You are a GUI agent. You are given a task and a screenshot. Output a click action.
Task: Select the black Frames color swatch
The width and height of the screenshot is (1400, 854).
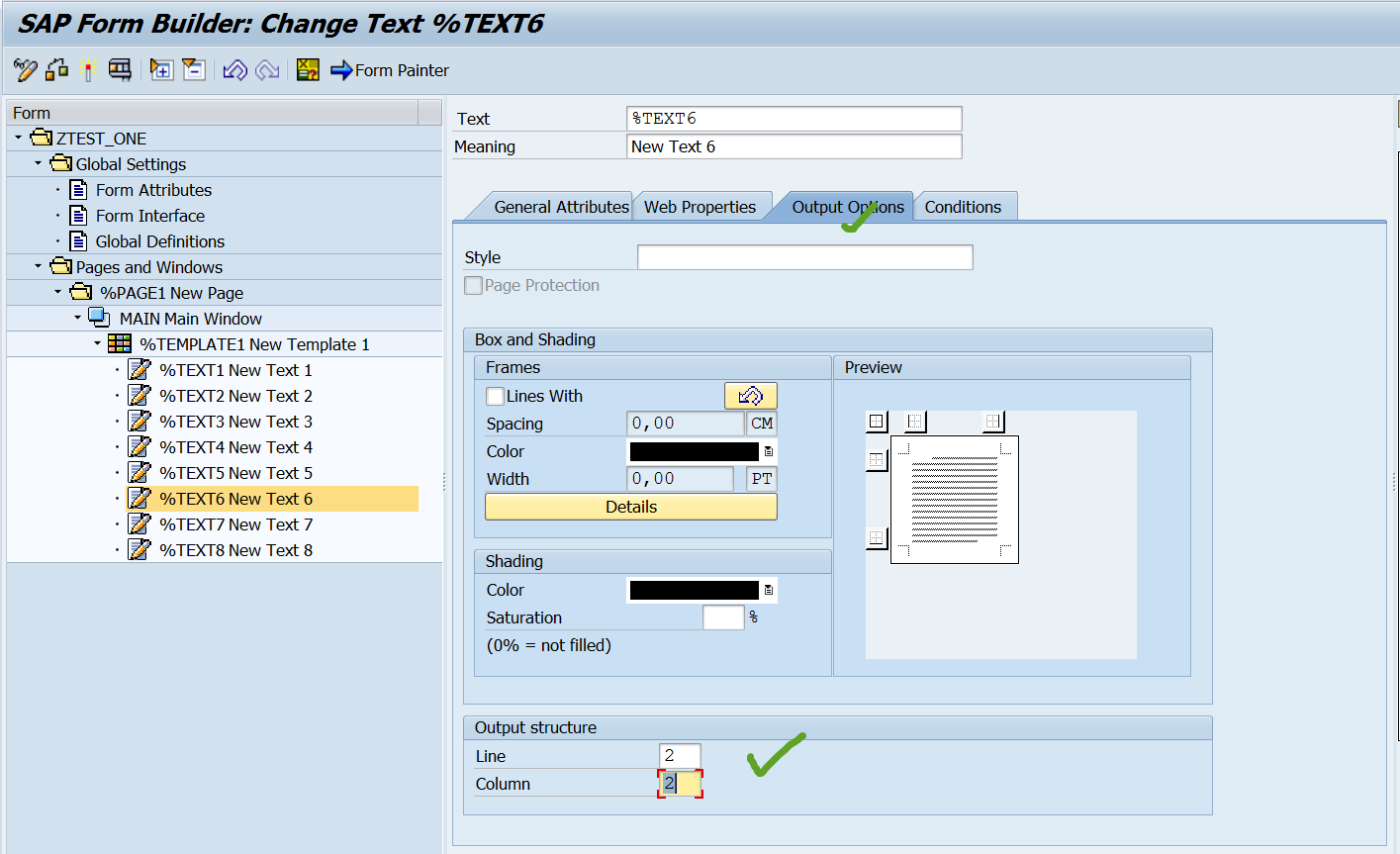(693, 450)
